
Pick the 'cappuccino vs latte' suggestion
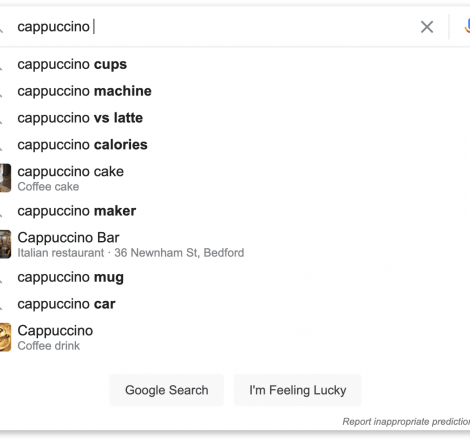point(235,118)
